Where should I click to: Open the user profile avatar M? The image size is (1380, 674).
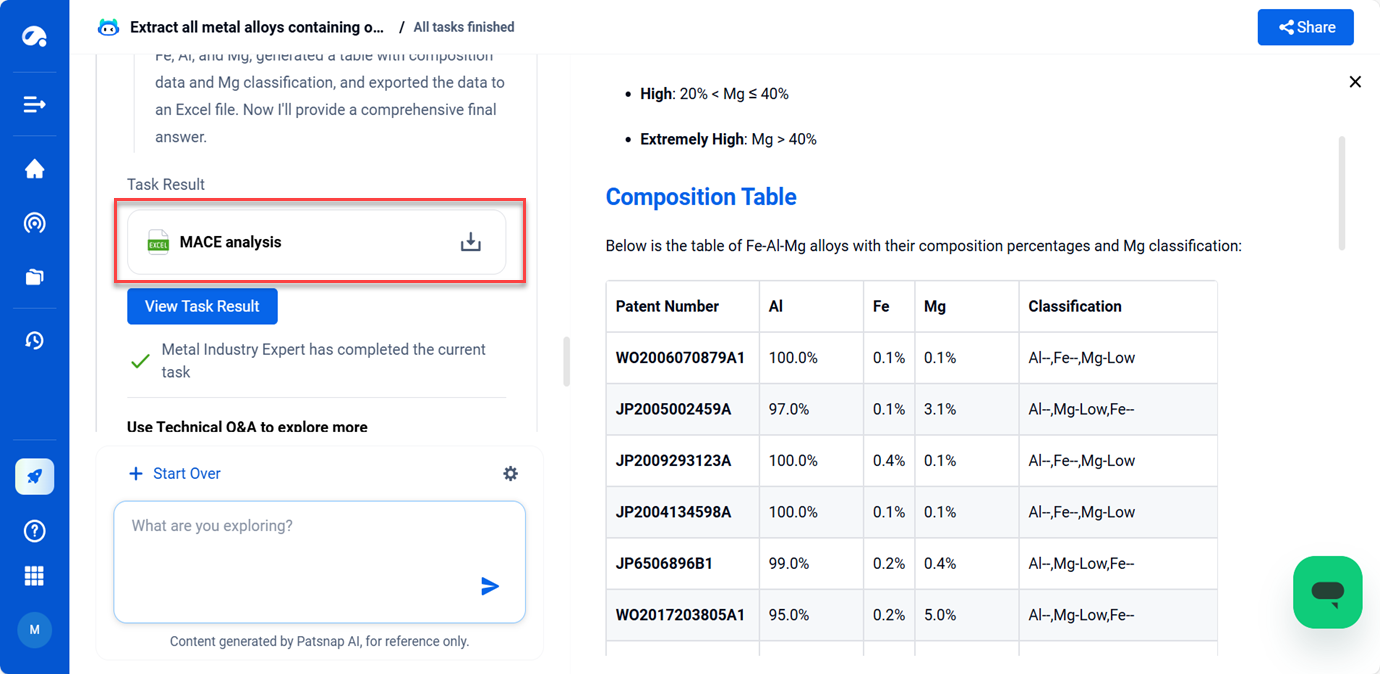(34, 630)
